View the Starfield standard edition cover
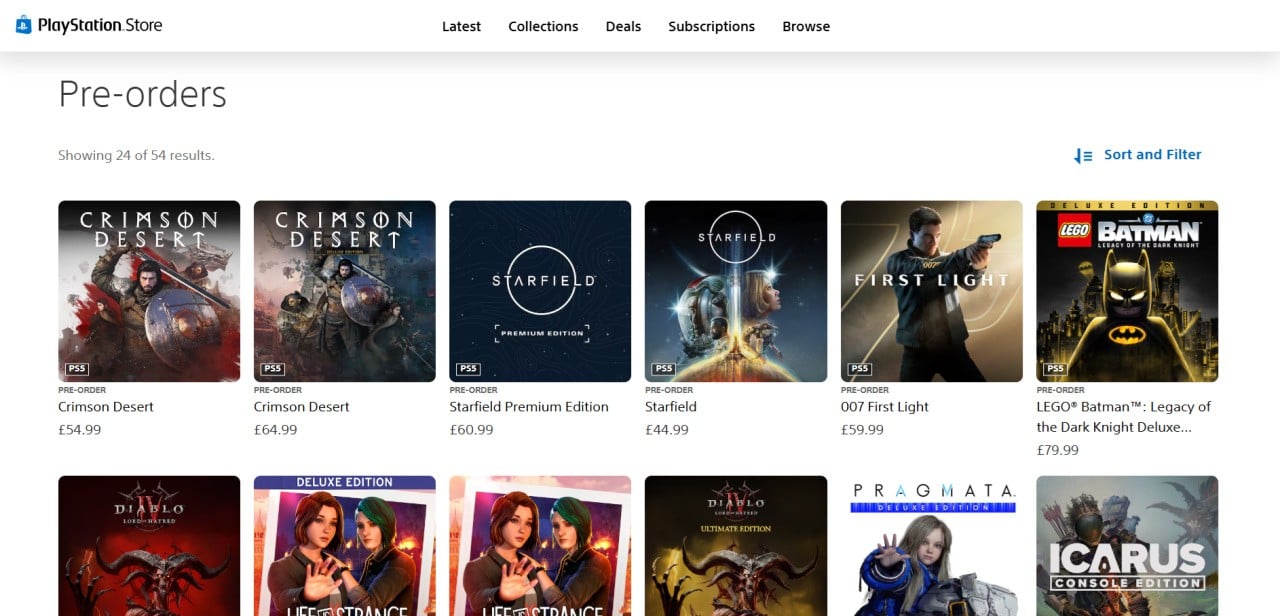 pyautogui.click(x=735, y=291)
